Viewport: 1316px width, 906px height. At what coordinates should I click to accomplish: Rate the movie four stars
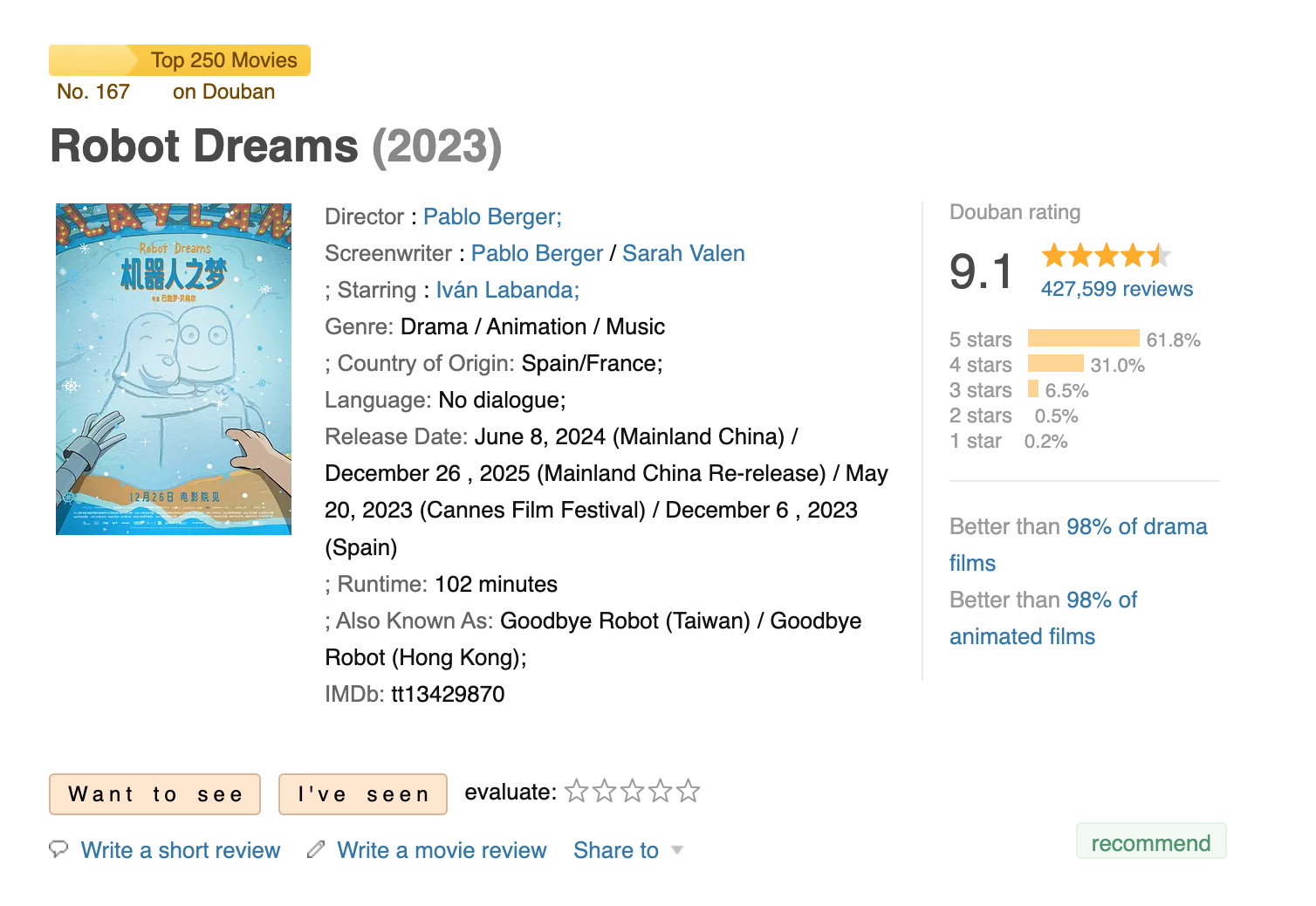point(661,792)
